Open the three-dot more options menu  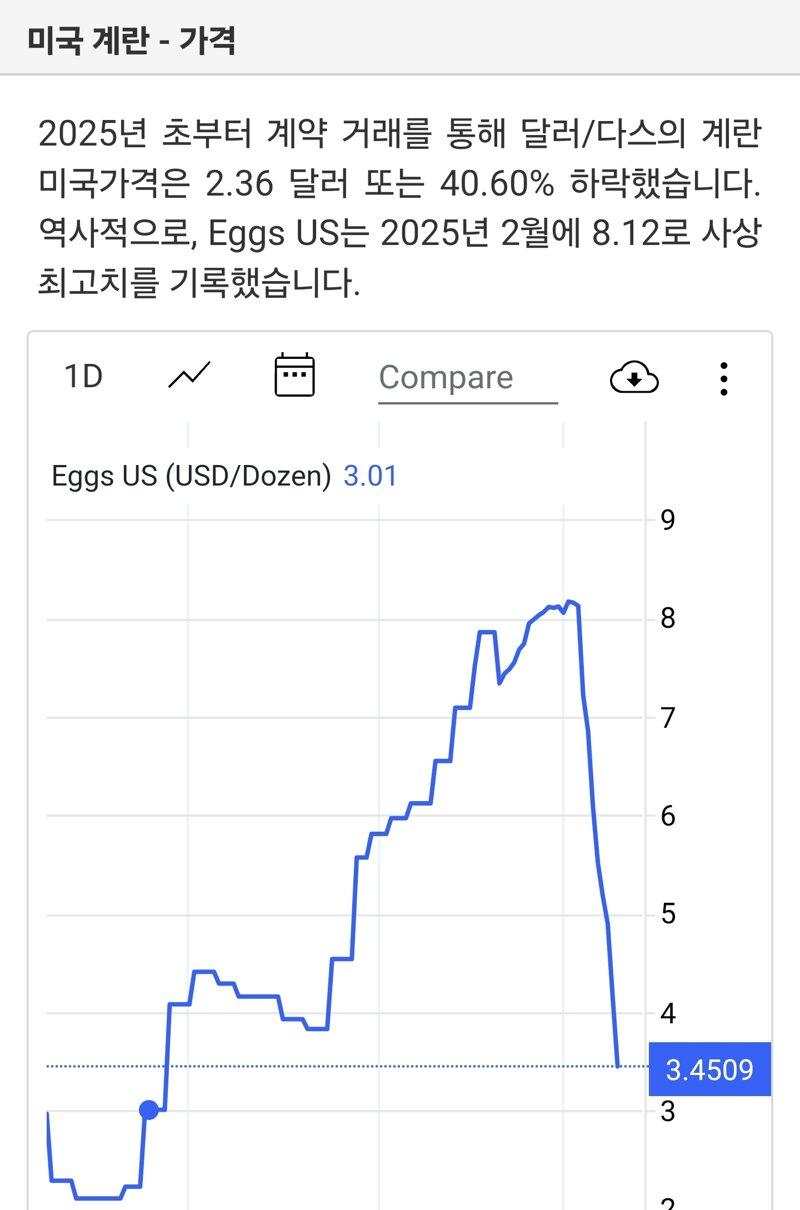[x=724, y=378]
